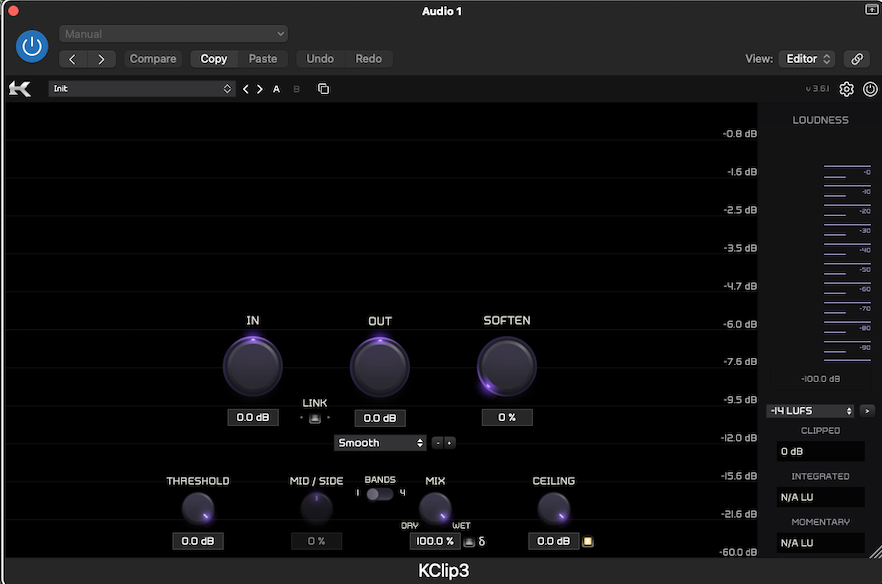Image resolution: width=882 pixels, height=584 pixels.
Task: Toggle the yellow square beside CEILING value
Action: (x=588, y=541)
